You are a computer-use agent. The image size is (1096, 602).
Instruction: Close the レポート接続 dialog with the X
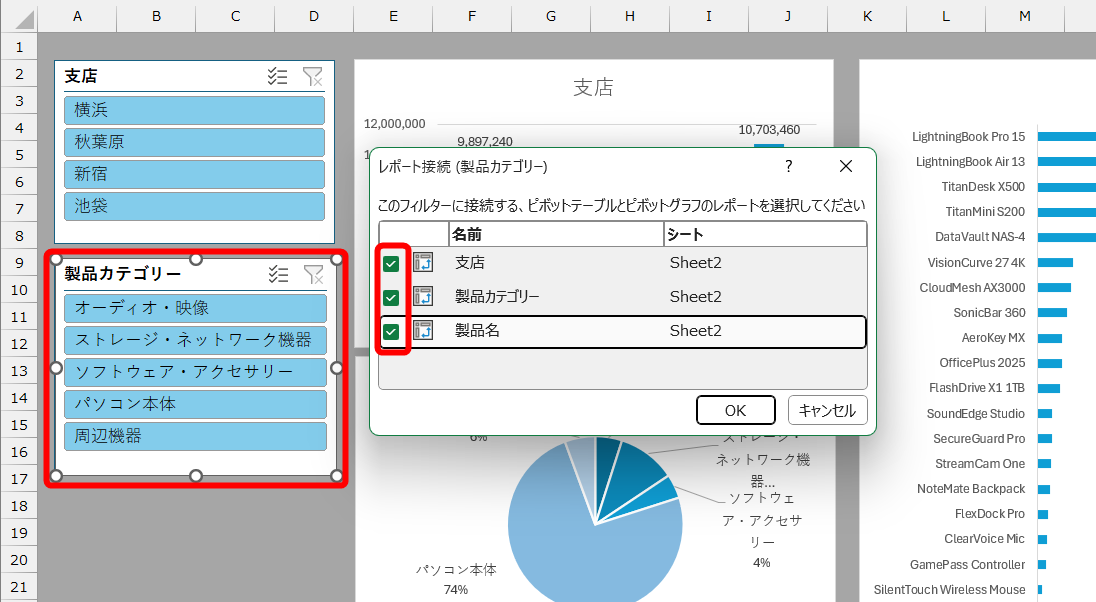[846, 166]
